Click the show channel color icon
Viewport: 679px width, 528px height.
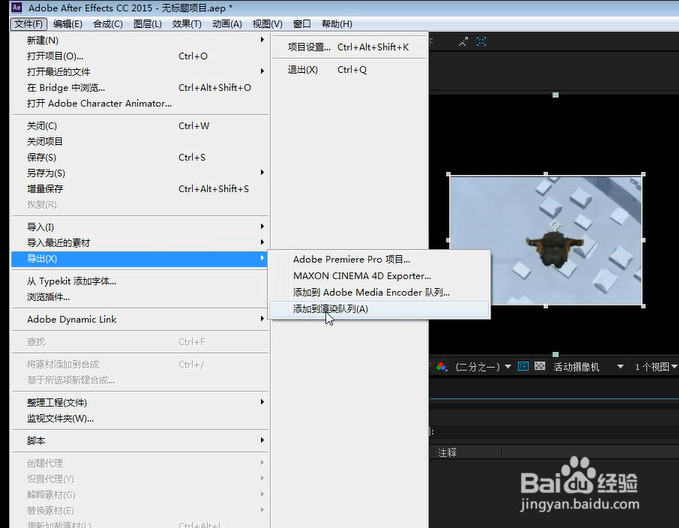441,367
